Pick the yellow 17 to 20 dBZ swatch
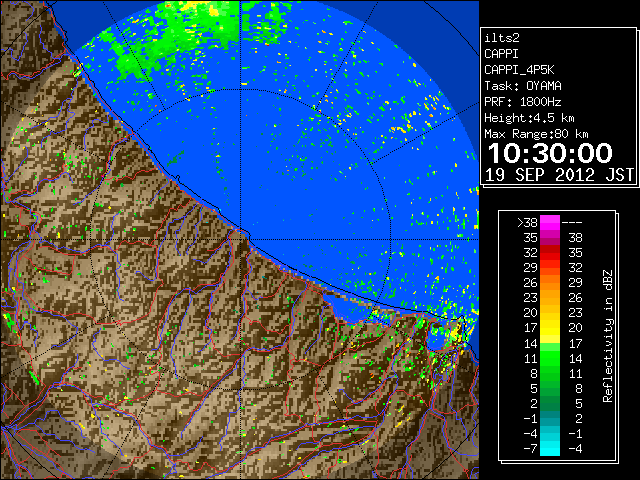Image resolution: width=640 pixels, height=480 pixels. pyautogui.click(x=550, y=328)
